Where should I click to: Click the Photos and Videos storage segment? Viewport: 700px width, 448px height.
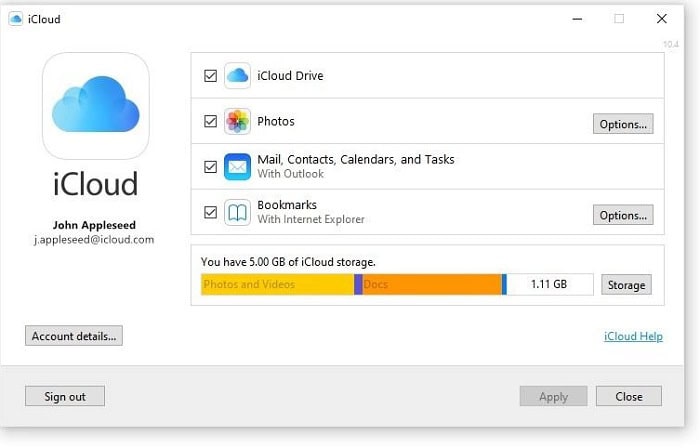[277, 285]
